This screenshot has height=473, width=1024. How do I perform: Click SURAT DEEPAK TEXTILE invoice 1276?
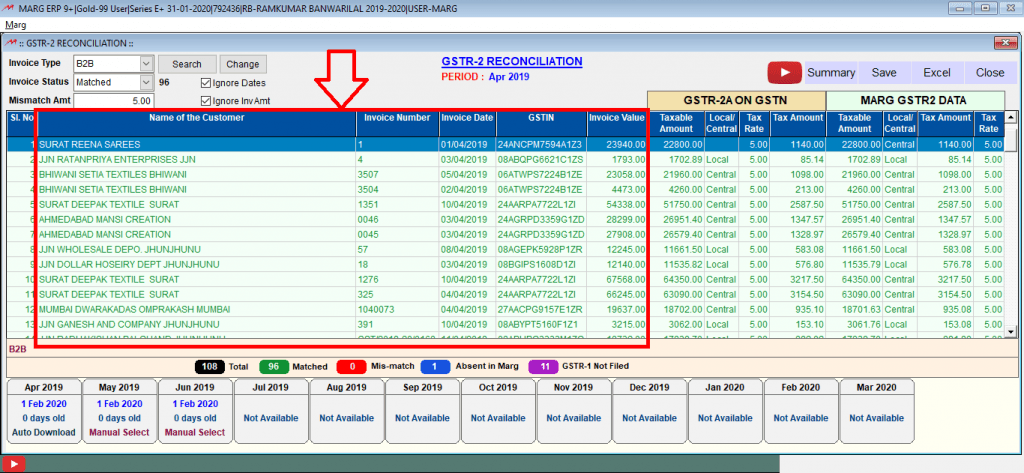coord(505,280)
